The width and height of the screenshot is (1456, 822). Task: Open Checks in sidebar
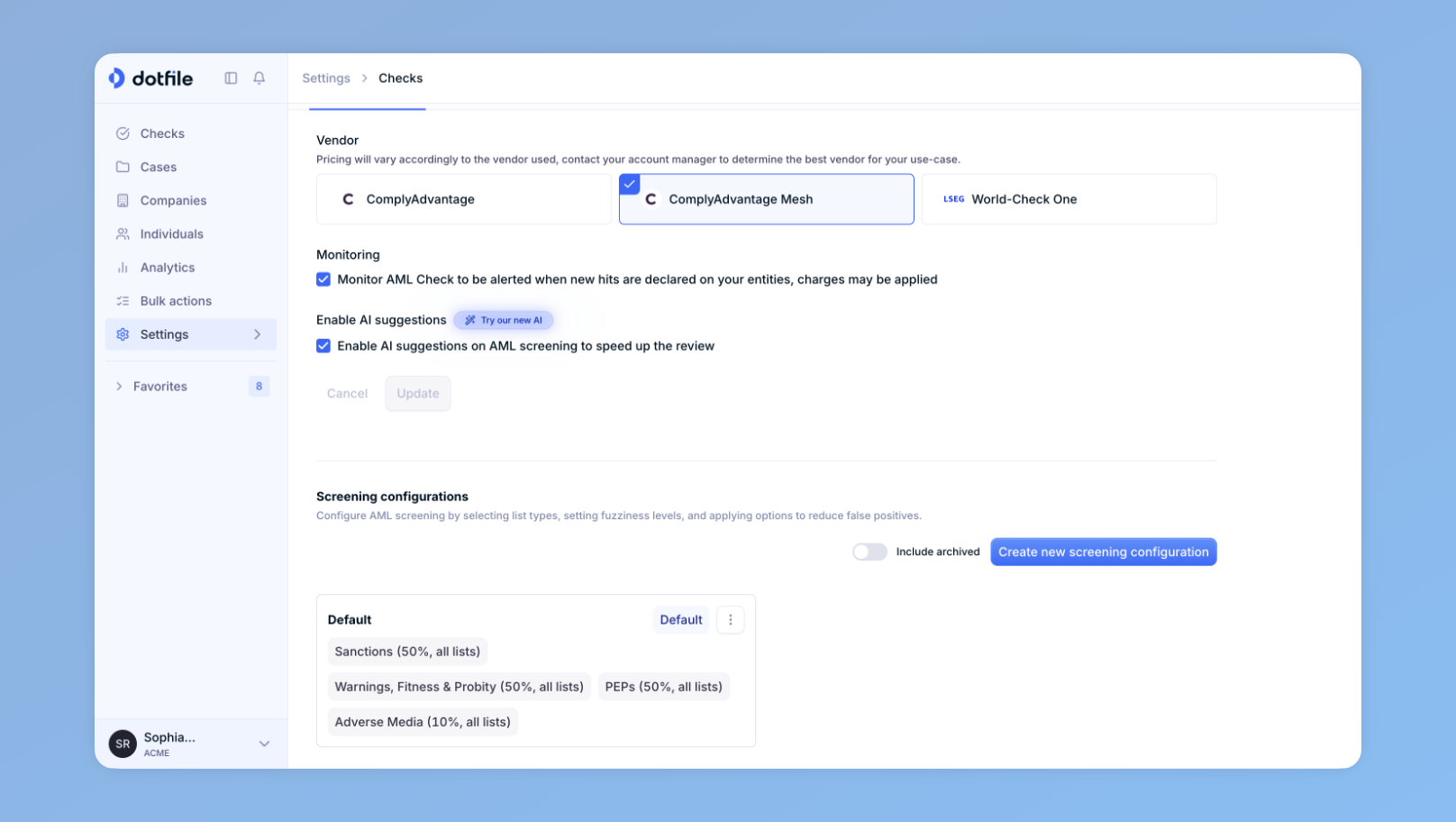(x=191, y=133)
